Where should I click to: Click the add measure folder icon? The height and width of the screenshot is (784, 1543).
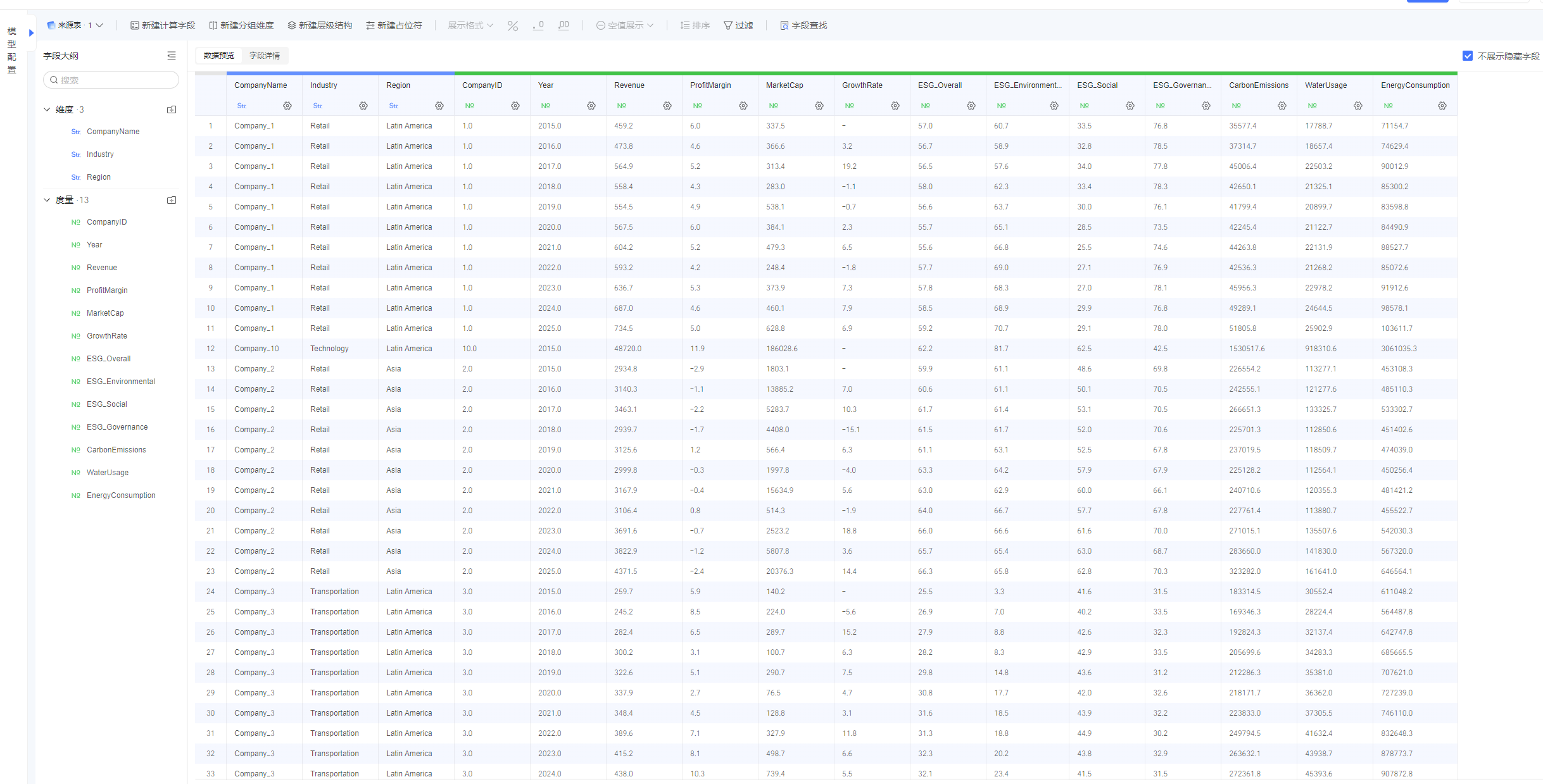pyautogui.click(x=172, y=200)
